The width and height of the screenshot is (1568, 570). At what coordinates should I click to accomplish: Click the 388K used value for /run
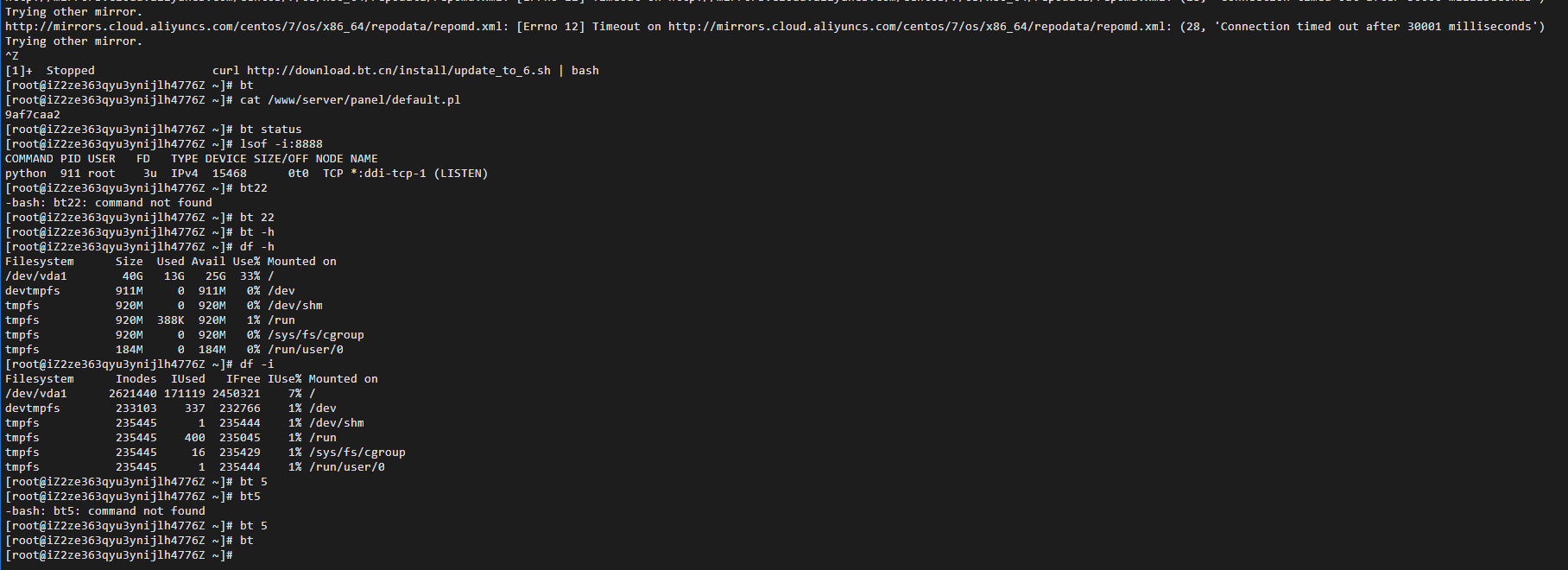coord(171,320)
